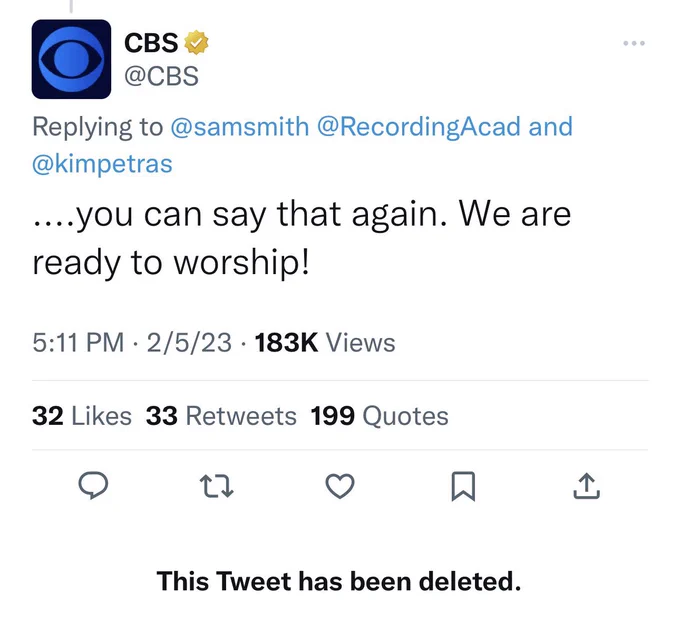
Task: Click the @CBS handle
Action: click(161, 76)
